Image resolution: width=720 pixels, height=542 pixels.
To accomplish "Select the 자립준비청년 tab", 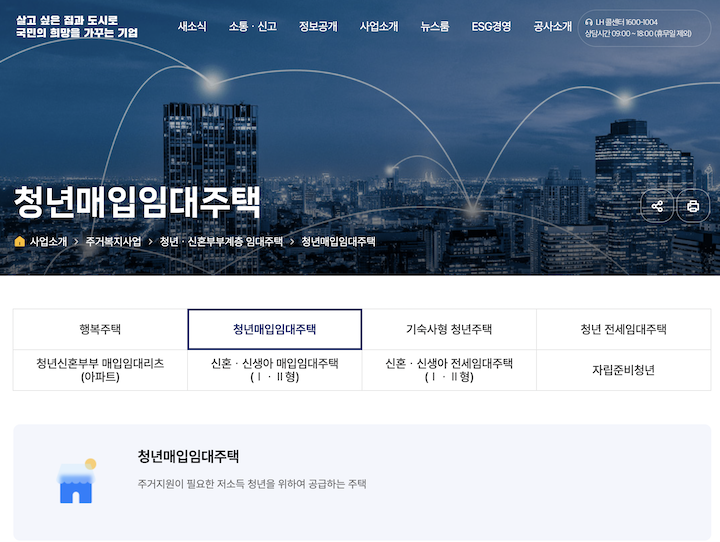I will pos(624,370).
